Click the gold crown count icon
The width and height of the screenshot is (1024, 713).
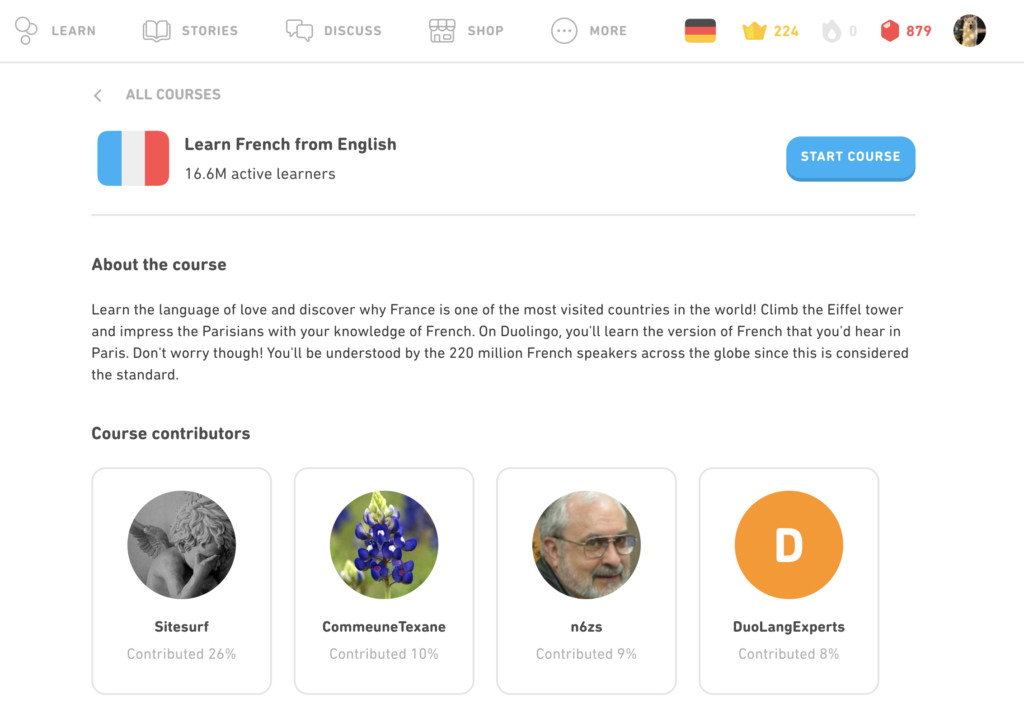pyautogui.click(x=754, y=31)
